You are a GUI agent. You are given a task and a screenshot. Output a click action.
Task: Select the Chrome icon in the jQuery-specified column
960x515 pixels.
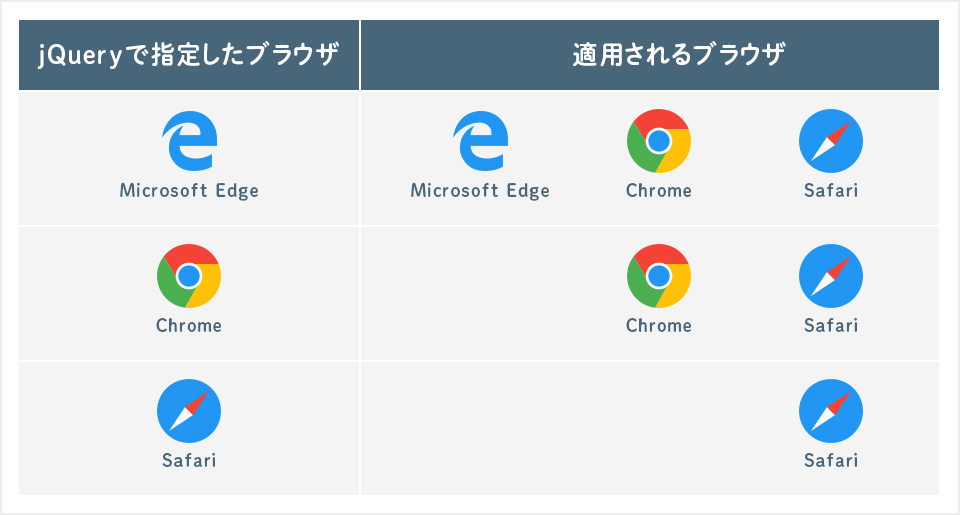[189, 276]
